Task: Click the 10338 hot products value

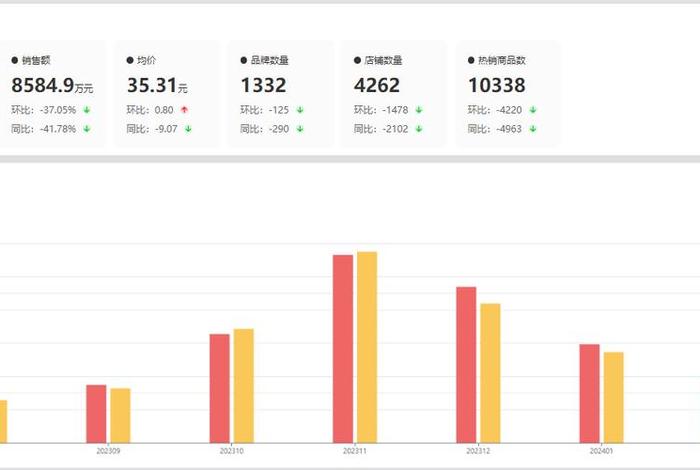Action: point(497,85)
